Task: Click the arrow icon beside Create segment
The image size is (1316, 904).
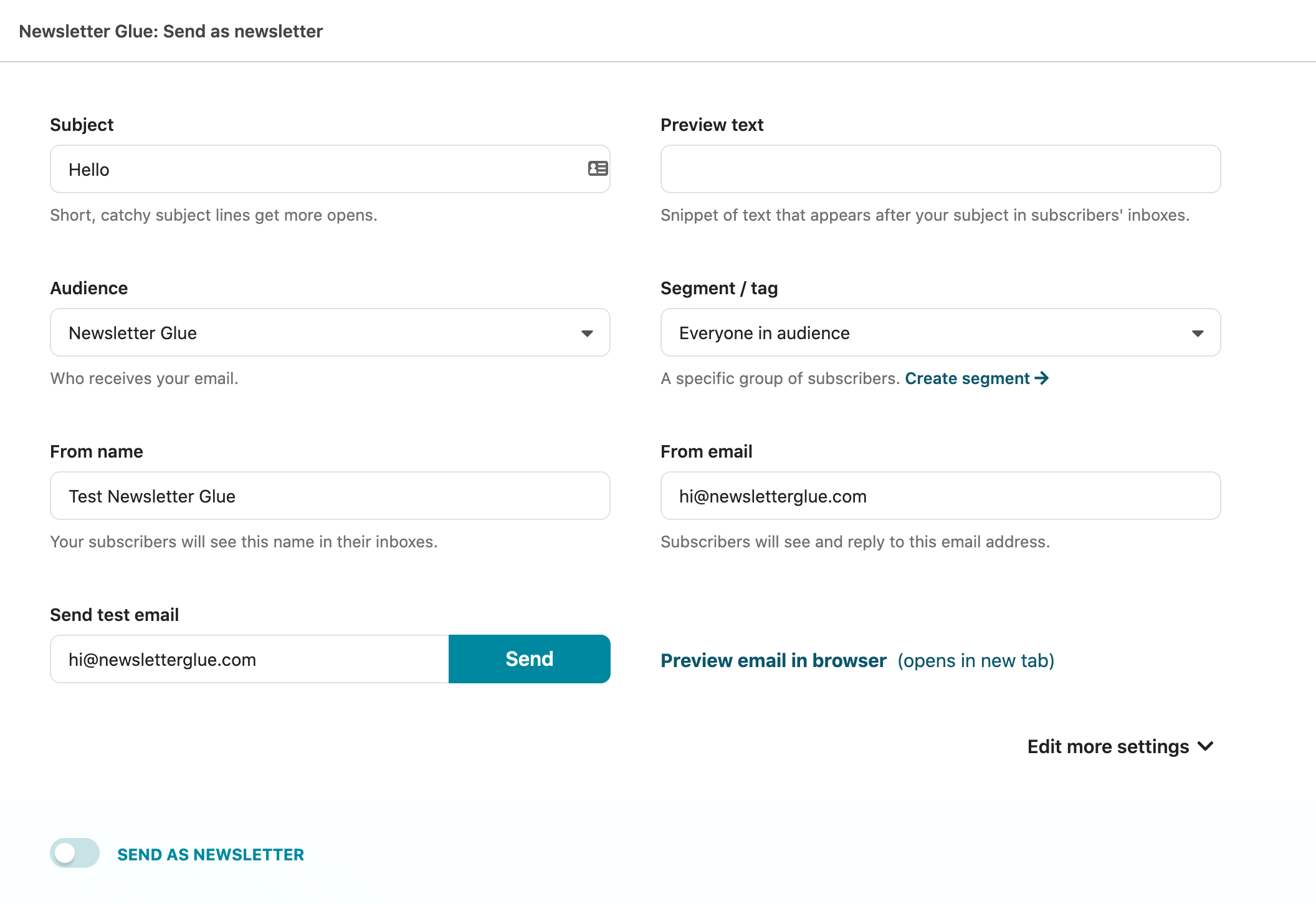Action: [x=1041, y=378]
